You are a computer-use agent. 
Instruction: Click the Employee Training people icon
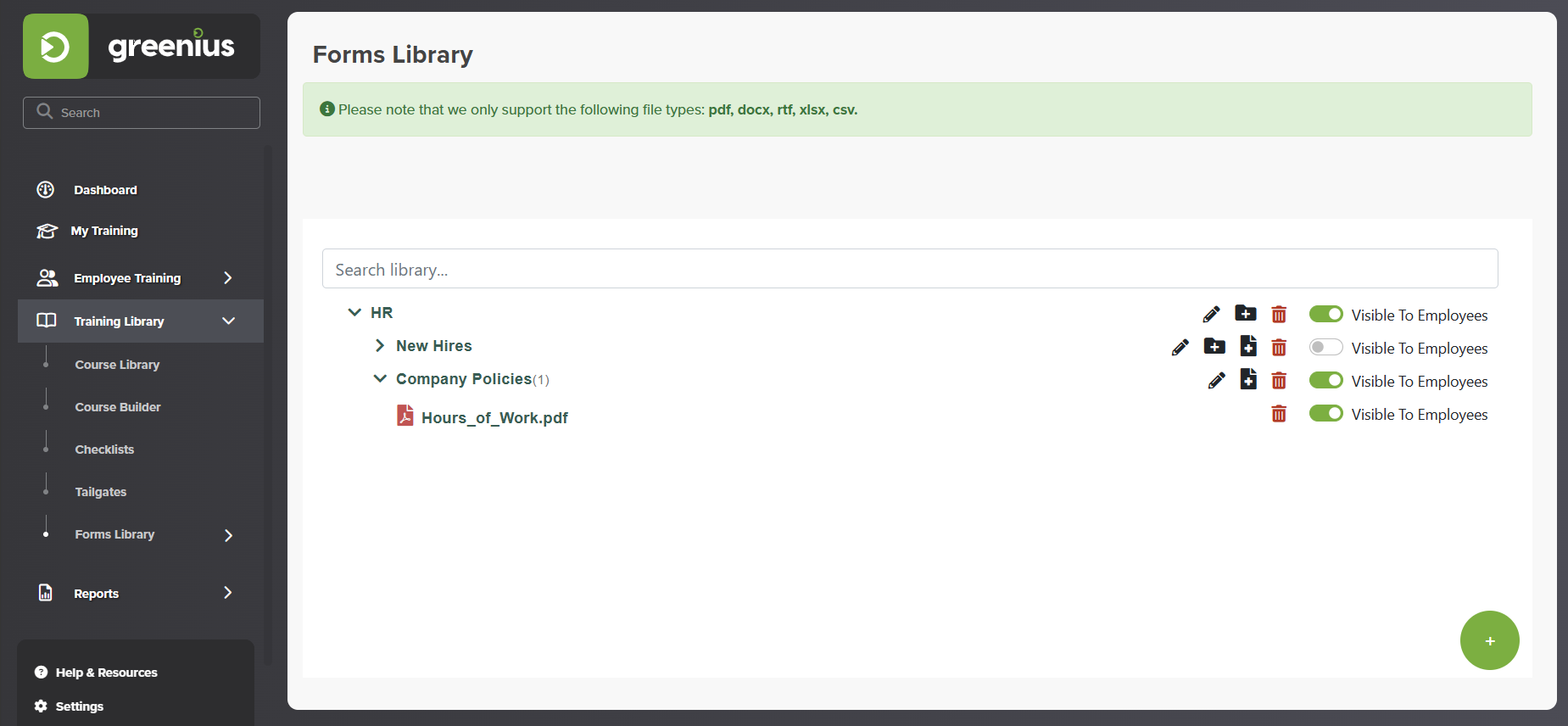pyautogui.click(x=47, y=277)
